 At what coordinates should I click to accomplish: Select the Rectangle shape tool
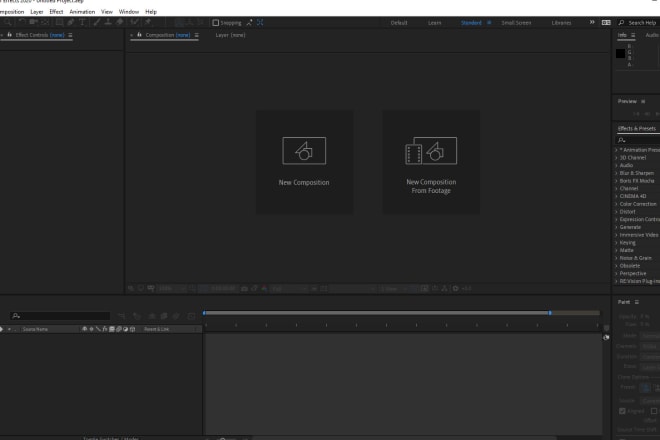59,22
